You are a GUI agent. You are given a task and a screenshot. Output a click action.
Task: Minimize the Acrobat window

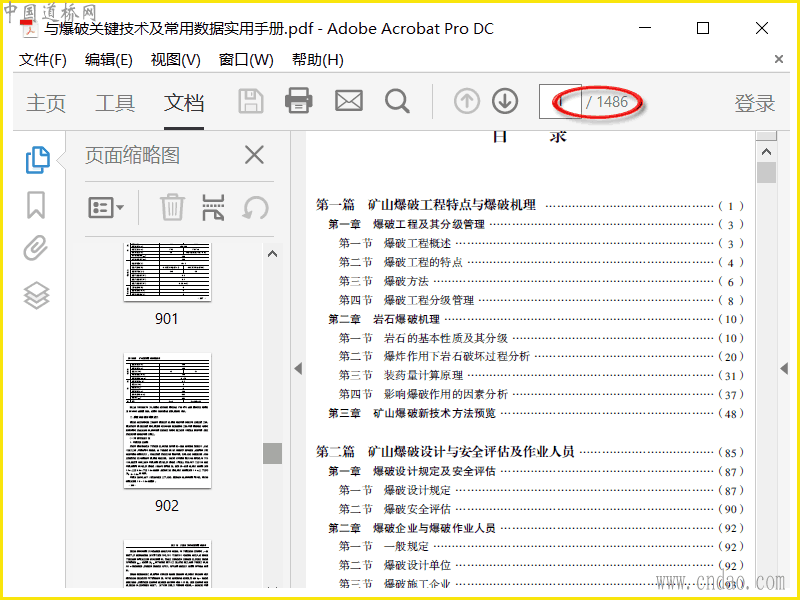tap(645, 28)
